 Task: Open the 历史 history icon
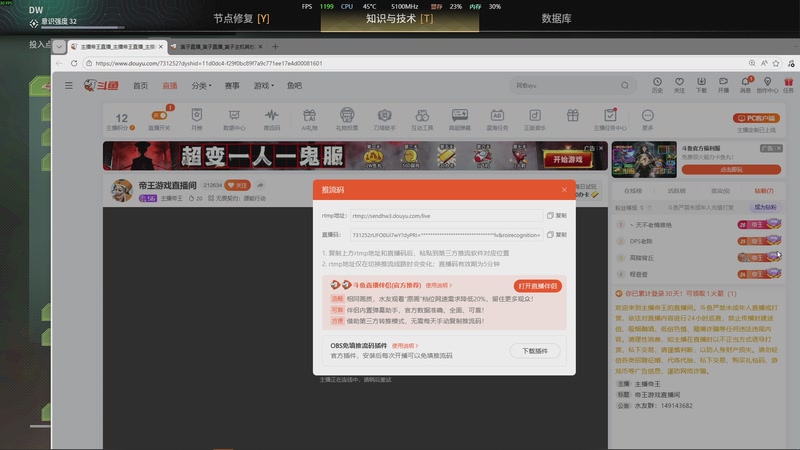point(657,82)
